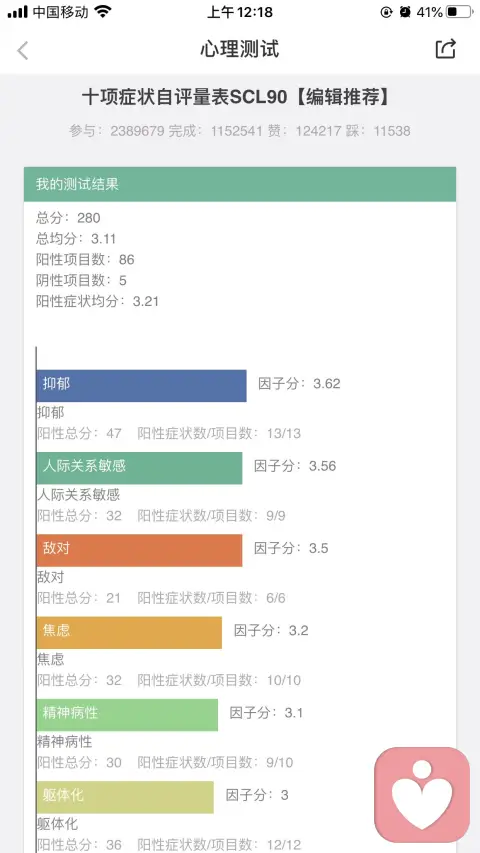The height and width of the screenshot is (853, 480).
Task: Tap the SCL90 test title heading
Action: pyautogui.click(x=237, y=97)
